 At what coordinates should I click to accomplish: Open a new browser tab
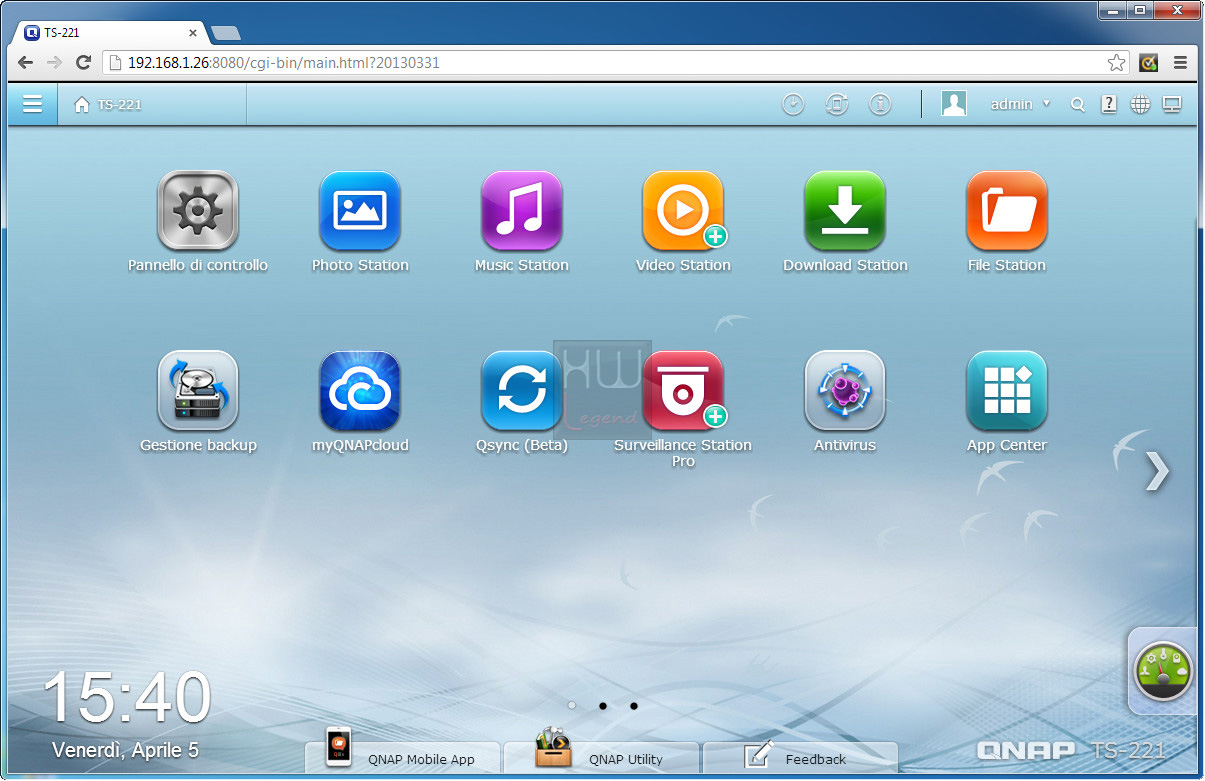click(x=226, y=33)
